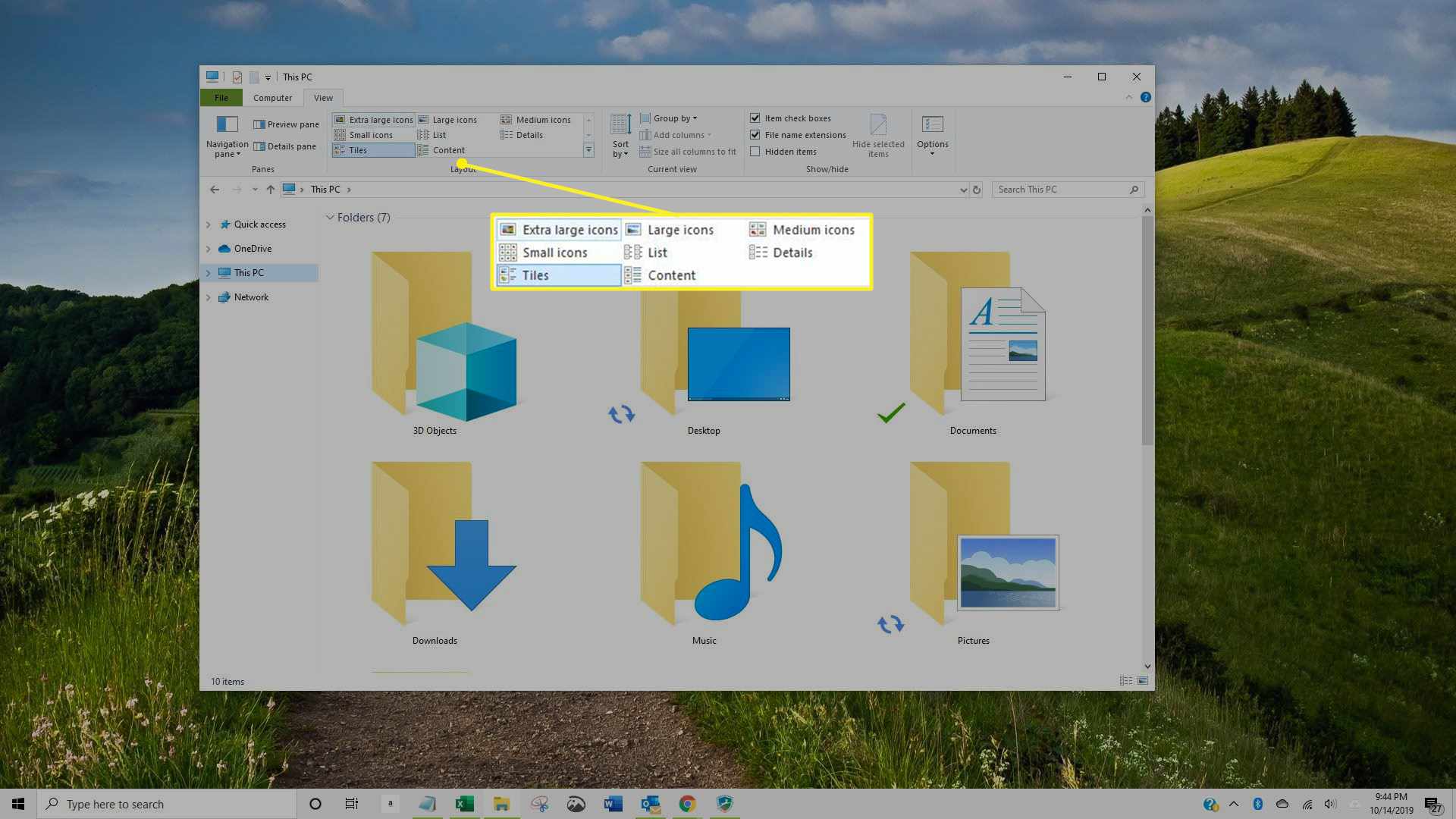The height and width of the screenshot is (819, 1456).
Task: Switch to the View tab
Action: tap(323, 98)
